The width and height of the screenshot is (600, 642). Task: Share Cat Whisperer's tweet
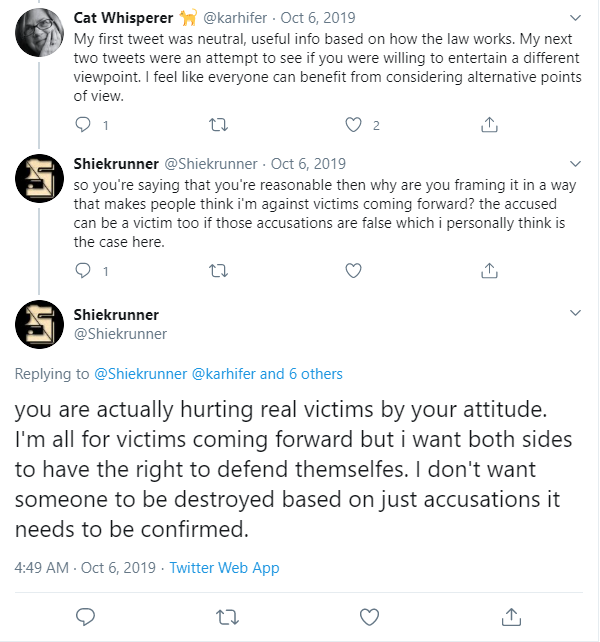click(x=489, y=124)
